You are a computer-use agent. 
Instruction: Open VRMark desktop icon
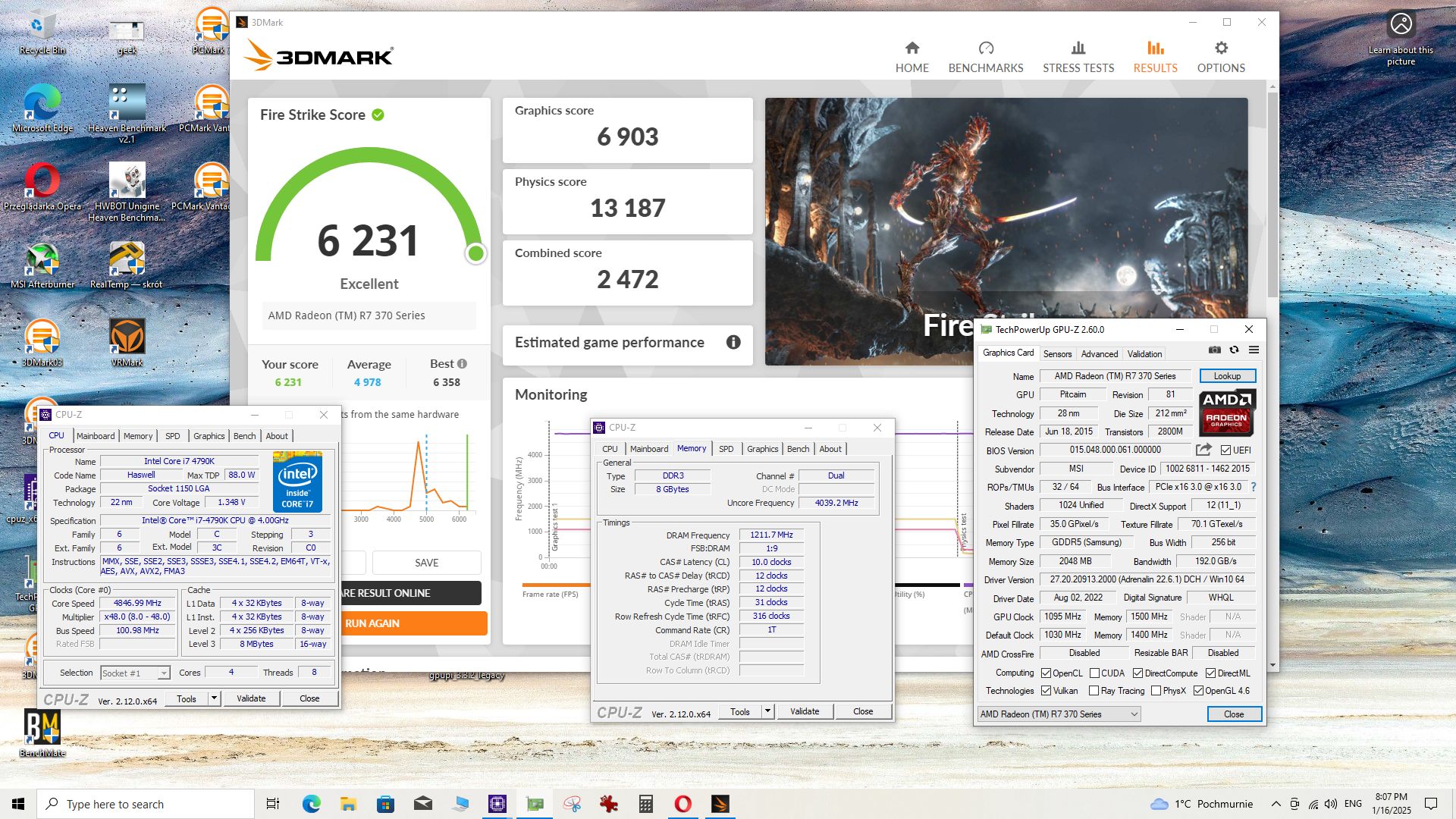tap(127, 343)
